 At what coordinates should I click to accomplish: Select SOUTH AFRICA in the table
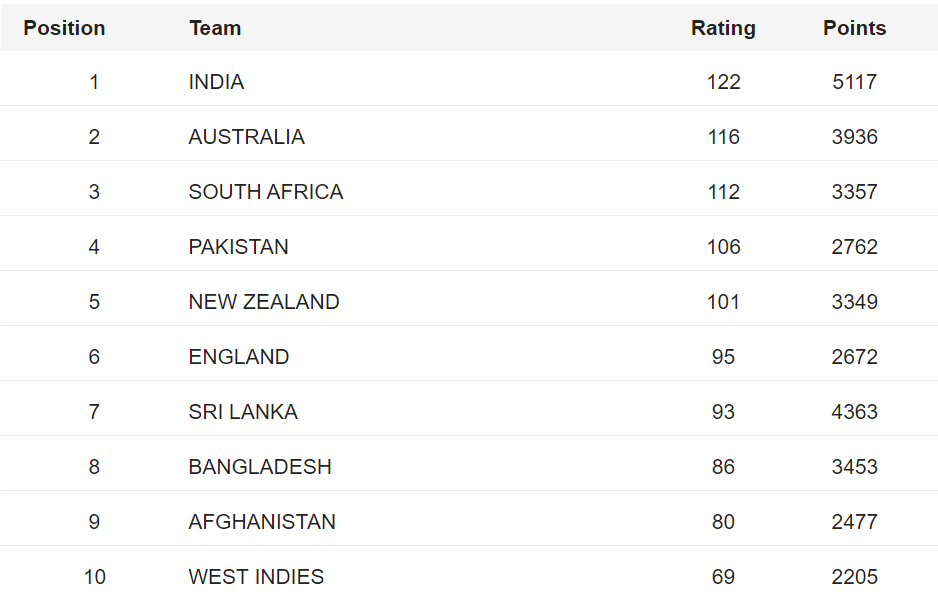pyautogui.click(x=265, y=192)
